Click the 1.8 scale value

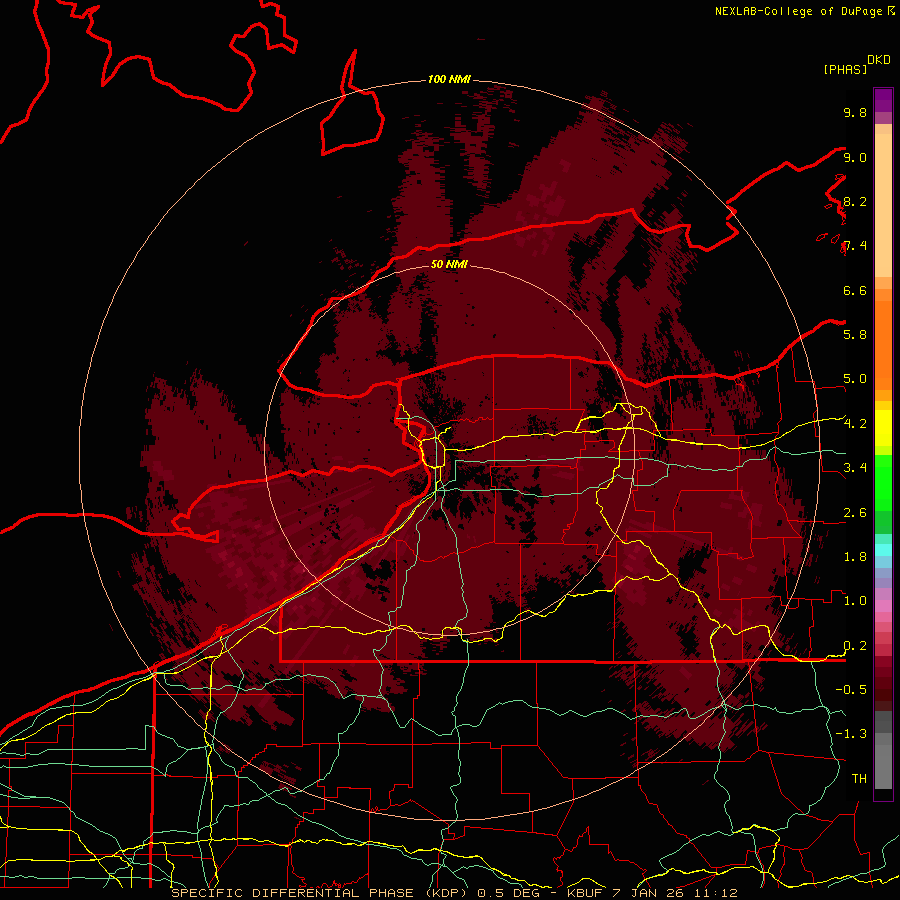855,557
